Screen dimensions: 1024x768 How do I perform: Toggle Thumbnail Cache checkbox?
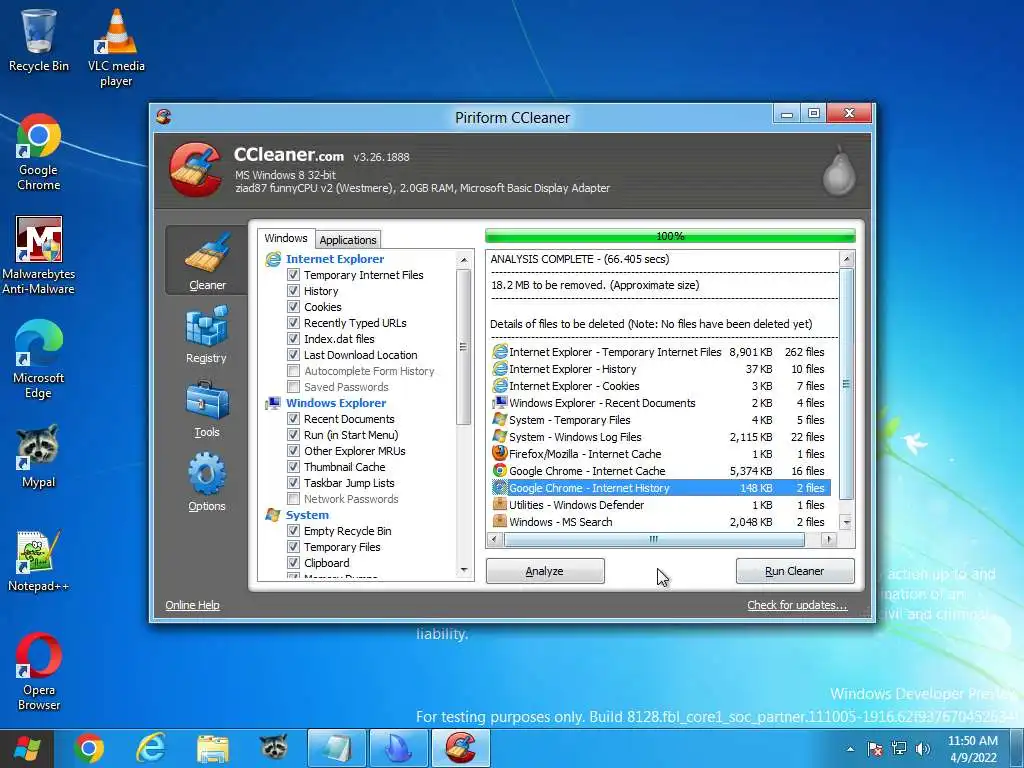(x=294, y=467)
